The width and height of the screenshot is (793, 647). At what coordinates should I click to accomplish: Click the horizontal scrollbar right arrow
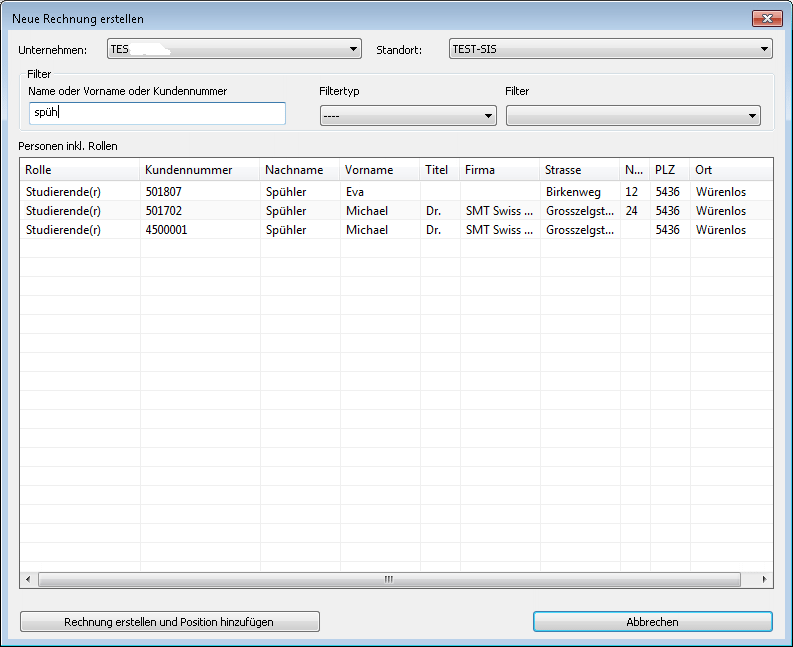tap(765, 579)
